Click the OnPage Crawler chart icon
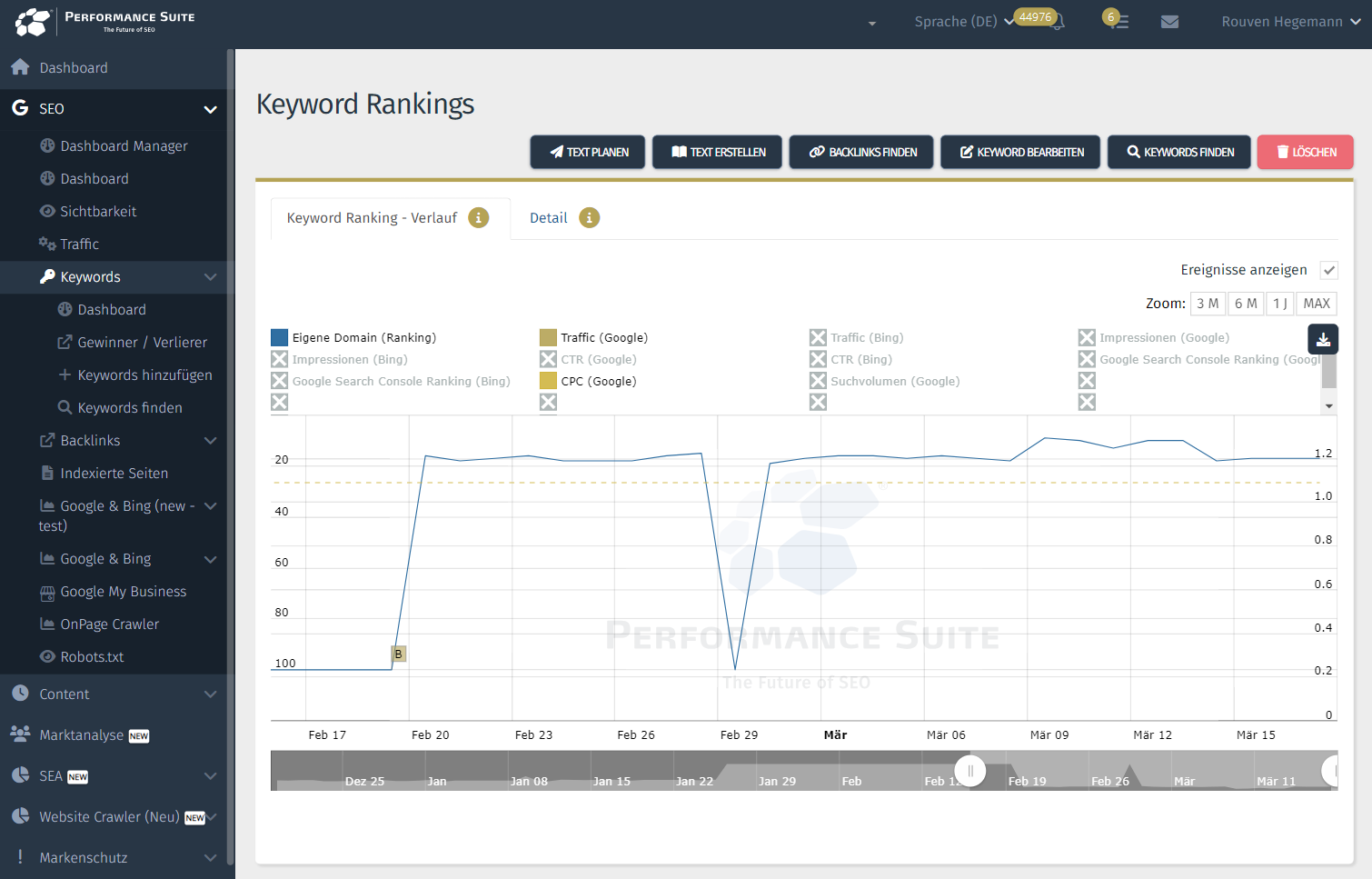Viewport: 1372px width, 879px height. click(47, 624)
